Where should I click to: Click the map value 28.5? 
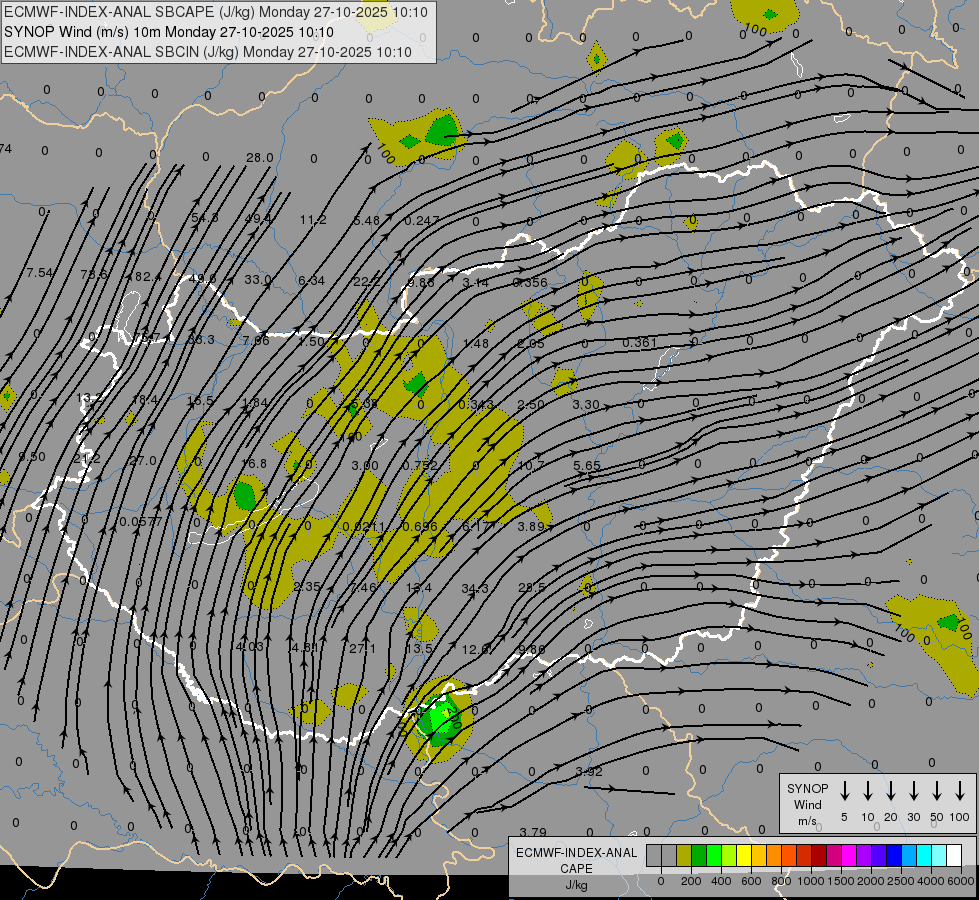[531, 587]
